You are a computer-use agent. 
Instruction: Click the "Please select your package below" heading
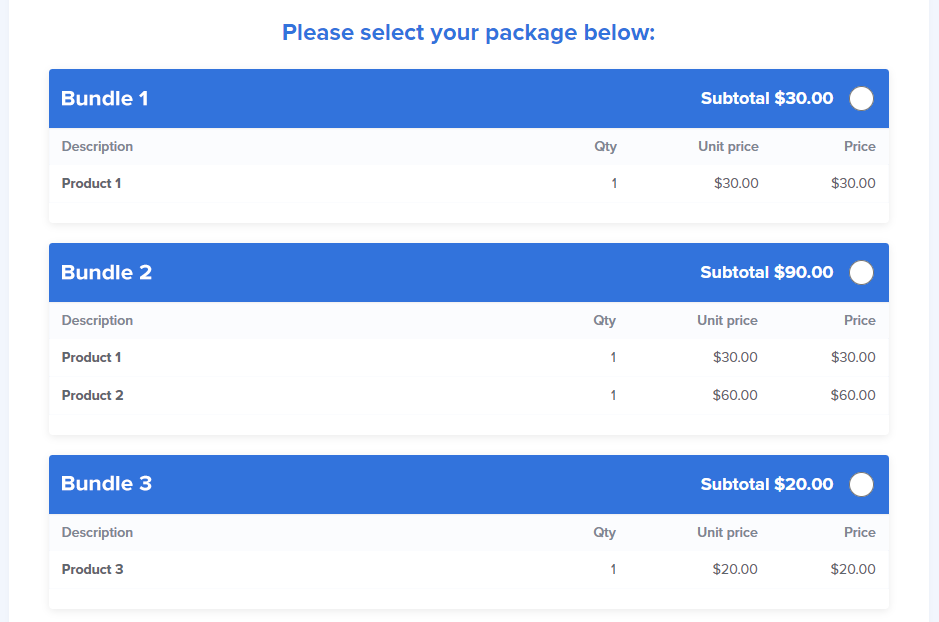[468, 33]
